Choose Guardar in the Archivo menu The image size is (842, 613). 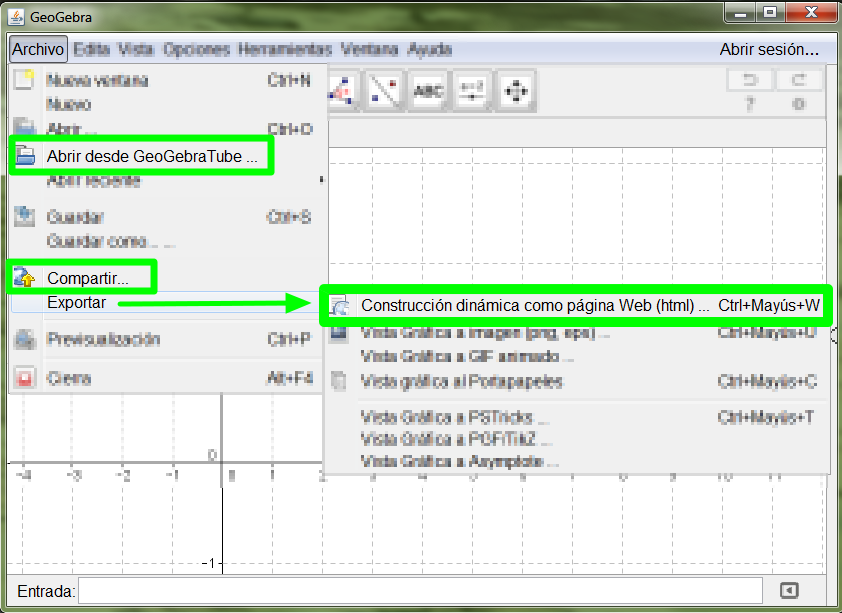168,217
